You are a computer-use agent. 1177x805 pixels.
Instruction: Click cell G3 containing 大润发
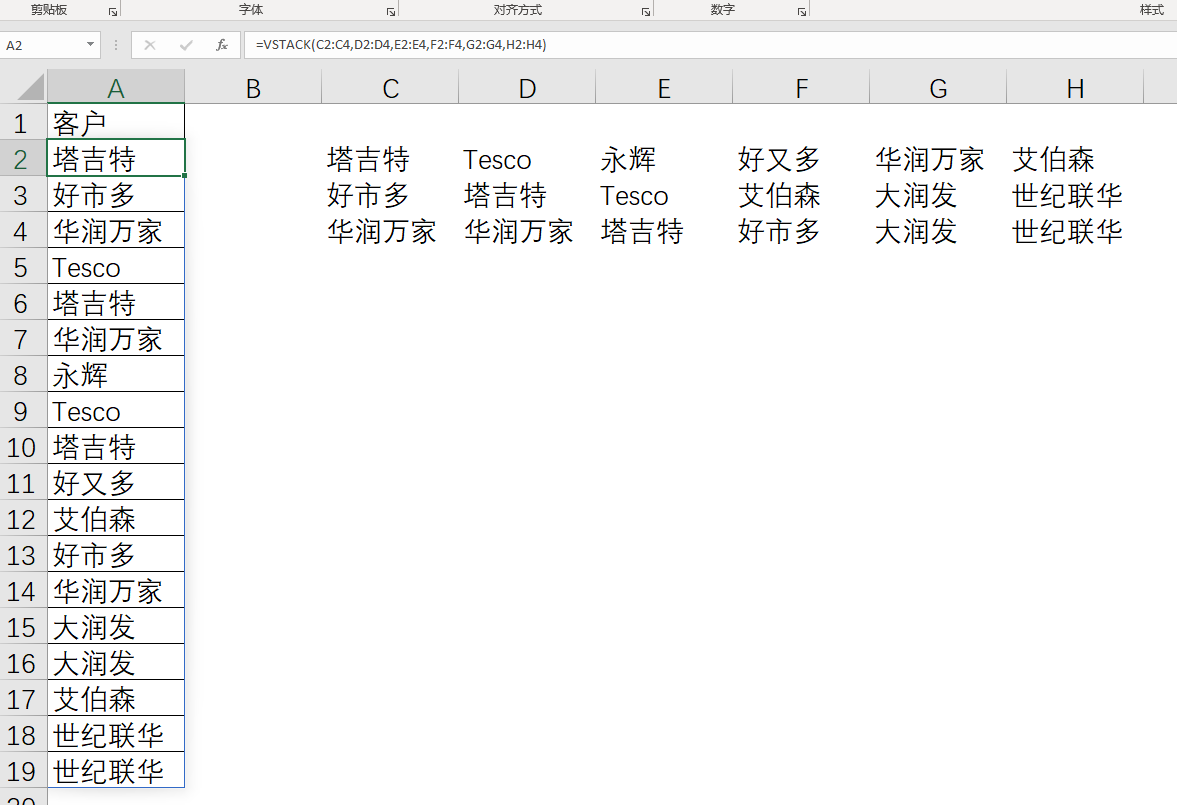[938, 194]
